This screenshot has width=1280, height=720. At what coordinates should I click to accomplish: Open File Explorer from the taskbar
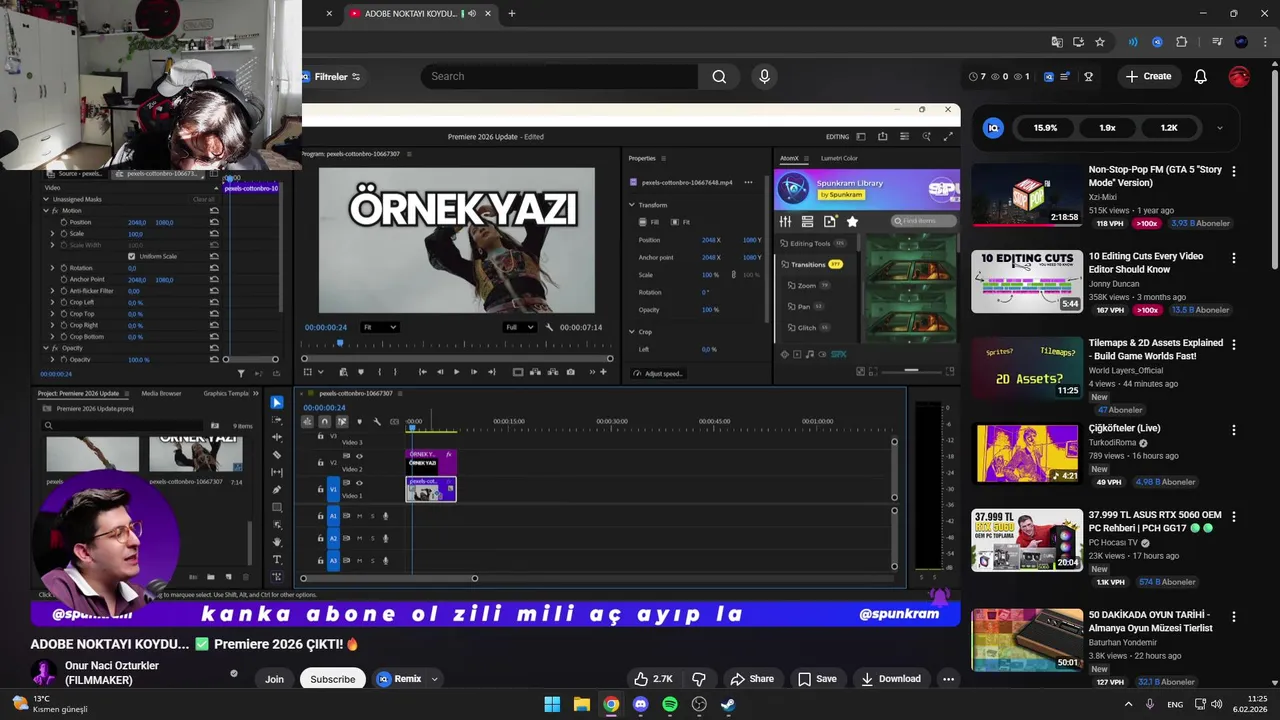(582, 704)
